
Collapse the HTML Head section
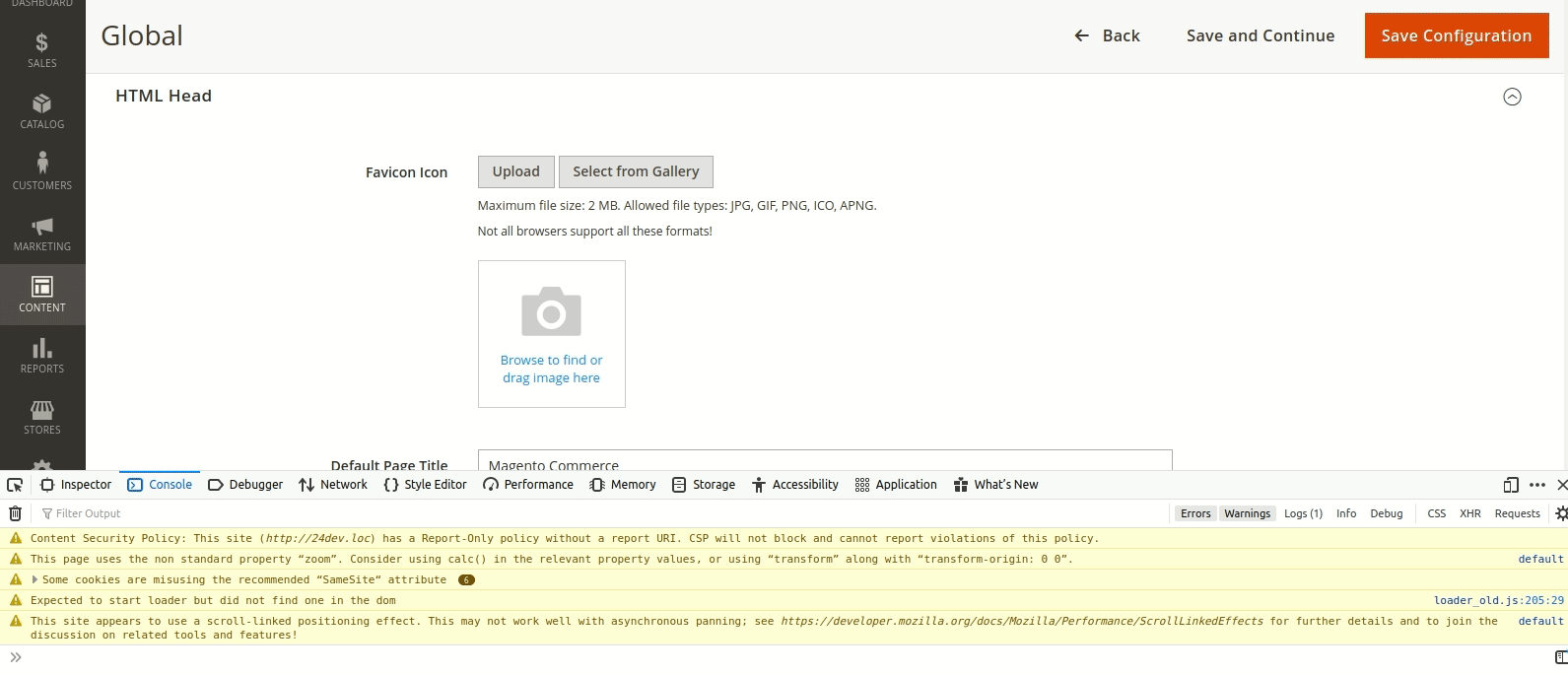(1512, 97)
